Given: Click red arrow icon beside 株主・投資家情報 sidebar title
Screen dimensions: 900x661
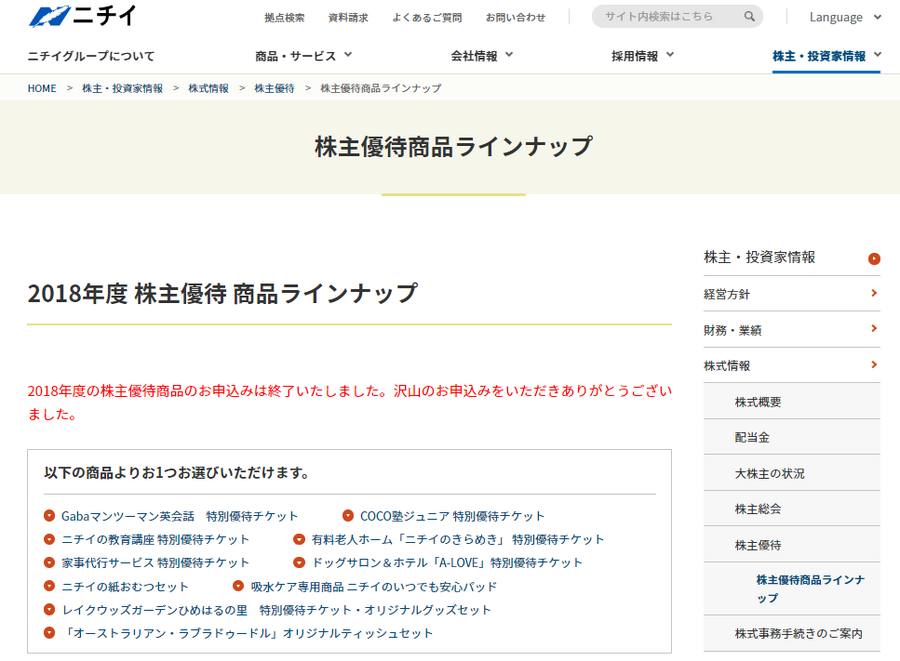Looking at the screenshot, I should [874, 259].
